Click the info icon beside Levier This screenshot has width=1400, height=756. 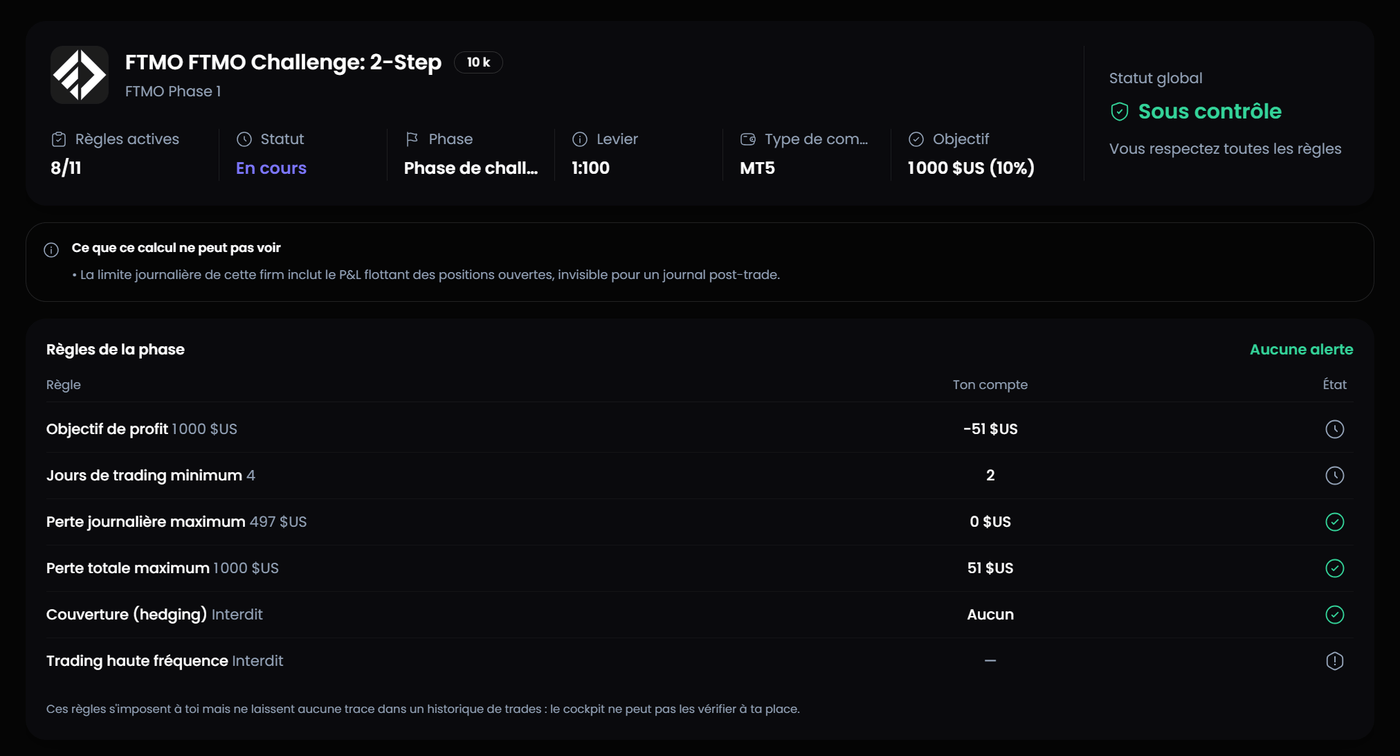[580, 139]
